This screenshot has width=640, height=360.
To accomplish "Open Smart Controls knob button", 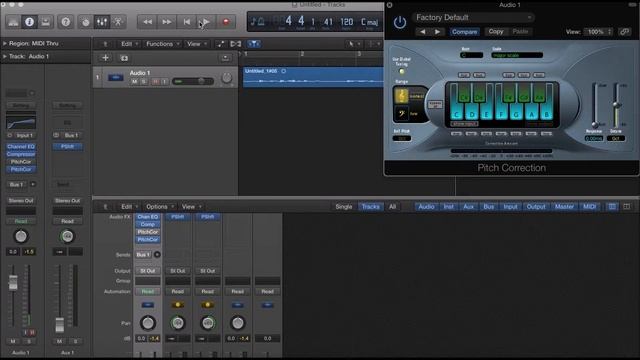I will [85, 22].
